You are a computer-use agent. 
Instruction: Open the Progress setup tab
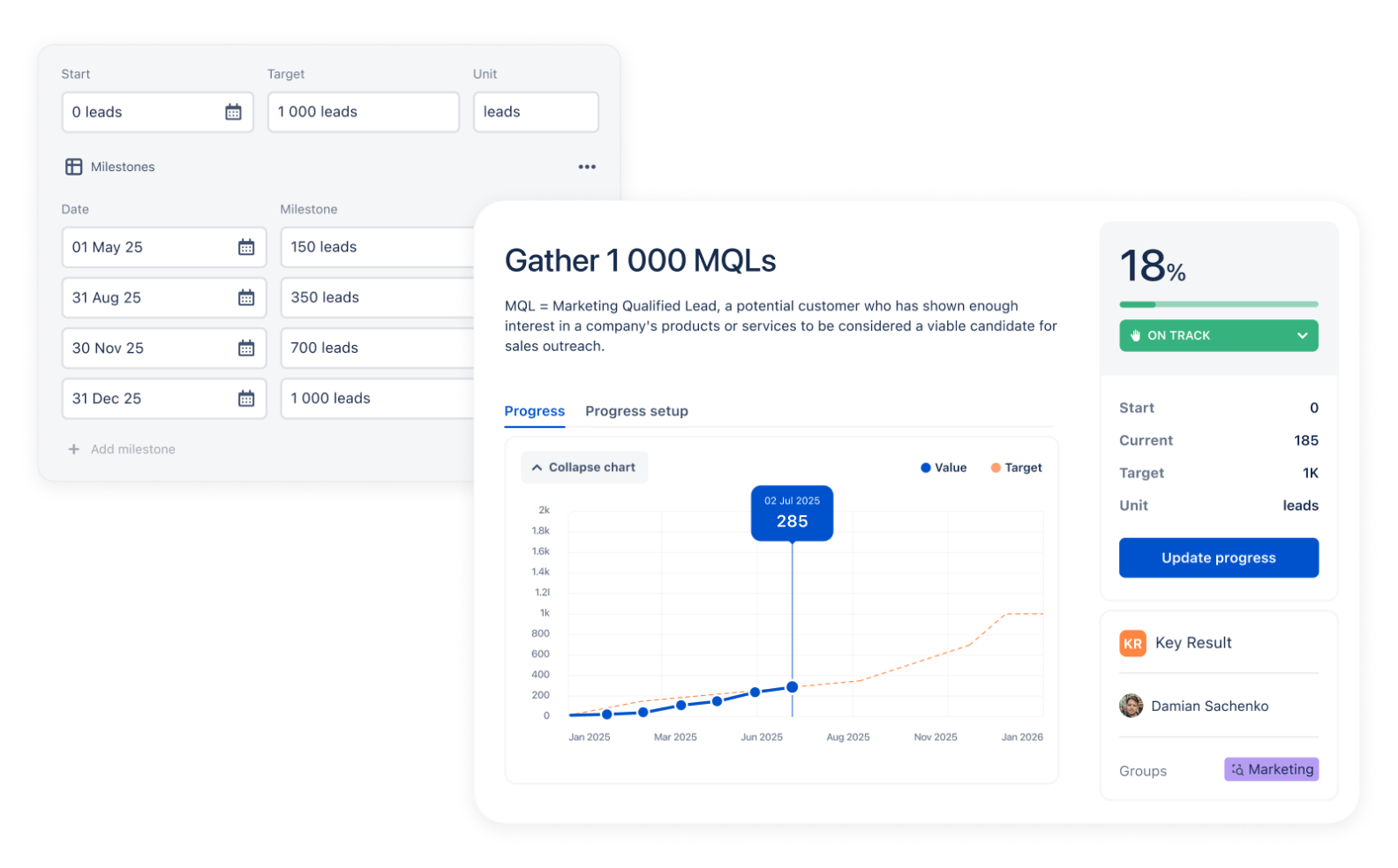[x=636, y=411]
